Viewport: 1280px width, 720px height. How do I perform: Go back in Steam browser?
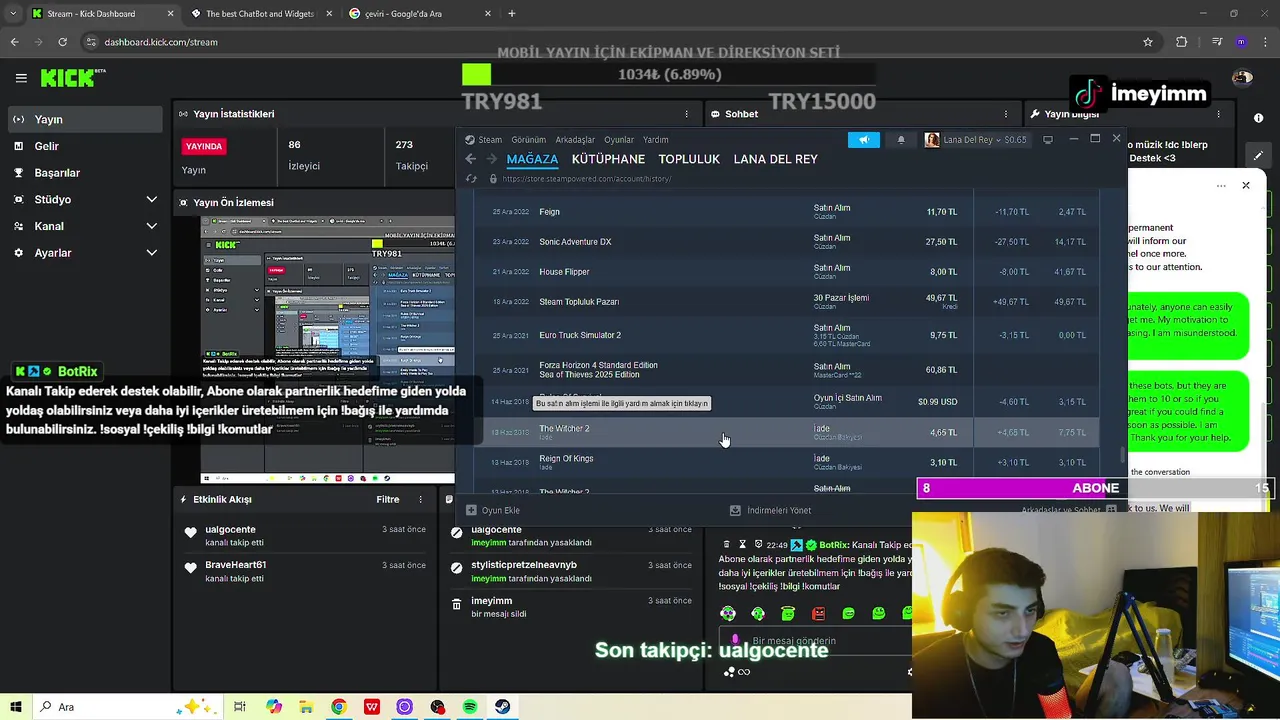click(471, 159)
